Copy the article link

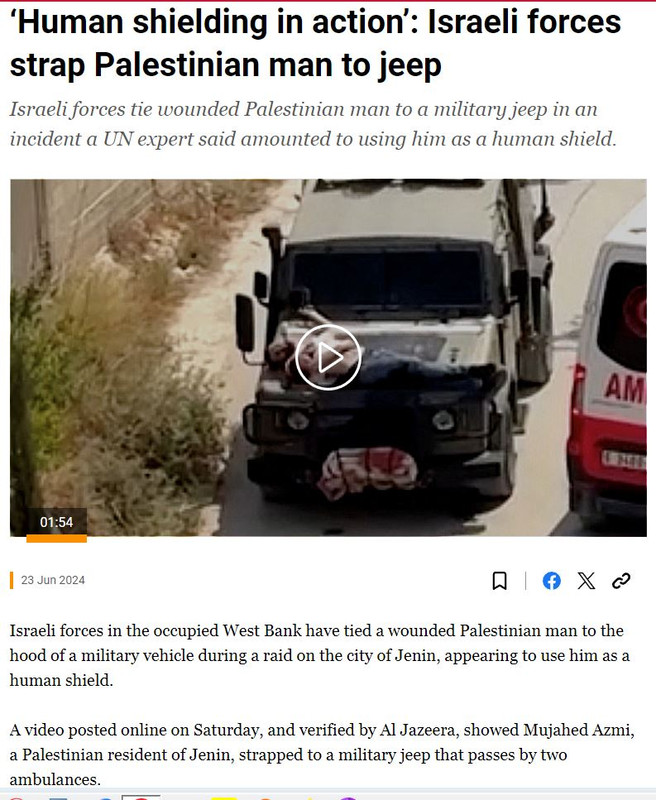pyautogui.click(x=621, y=581)
